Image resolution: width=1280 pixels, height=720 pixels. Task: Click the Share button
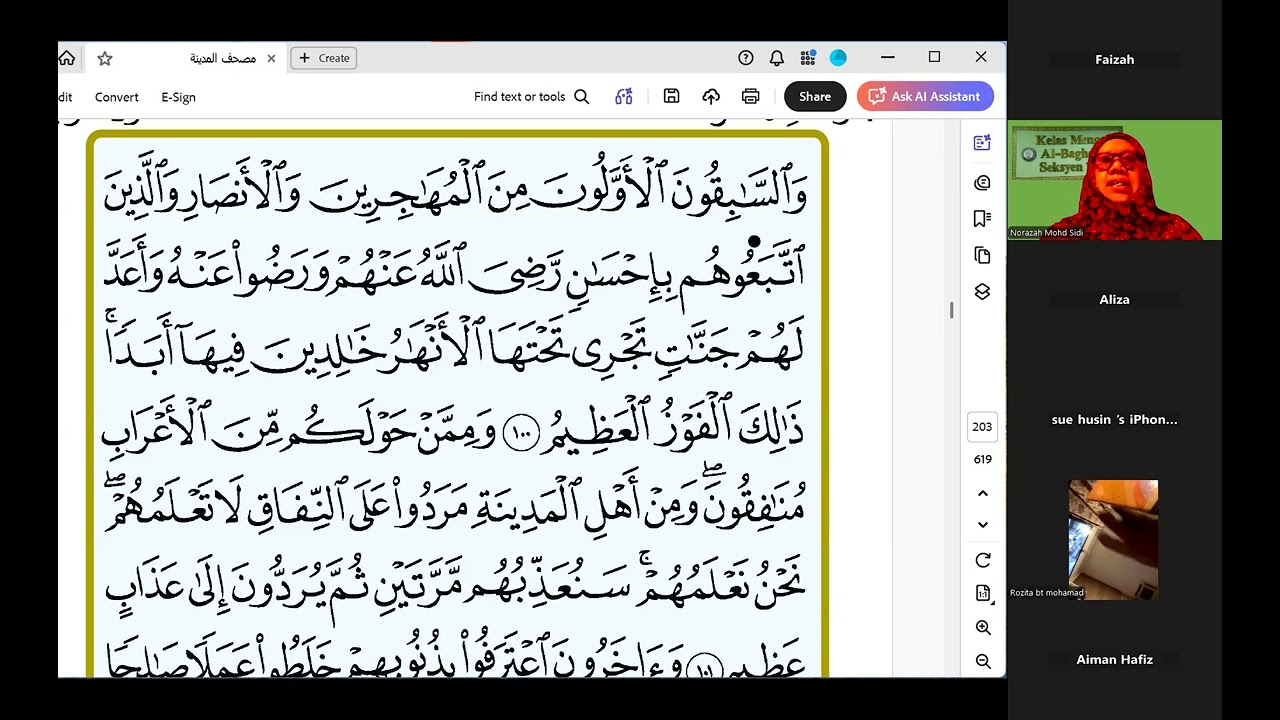(x=815, y=97)
